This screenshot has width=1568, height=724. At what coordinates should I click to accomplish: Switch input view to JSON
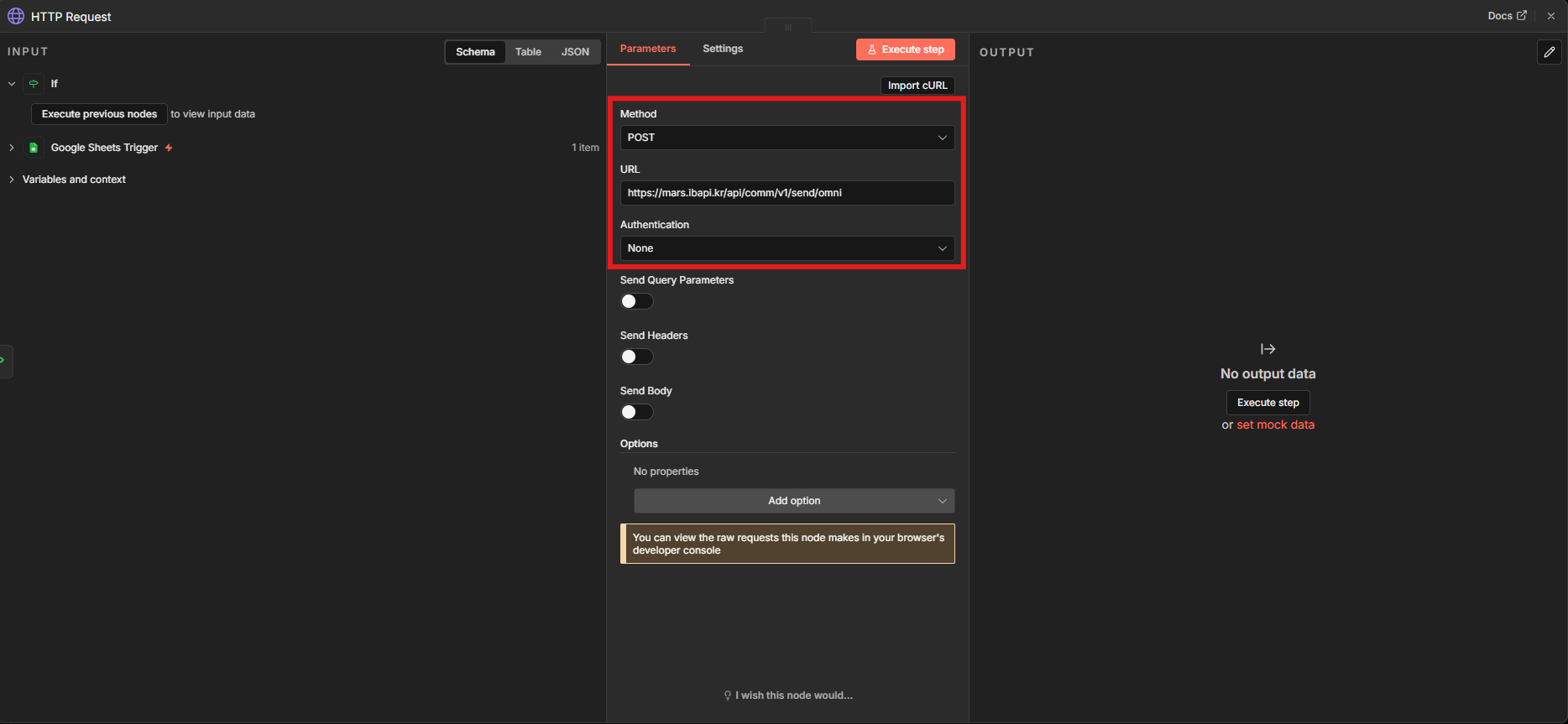point(575,52)
